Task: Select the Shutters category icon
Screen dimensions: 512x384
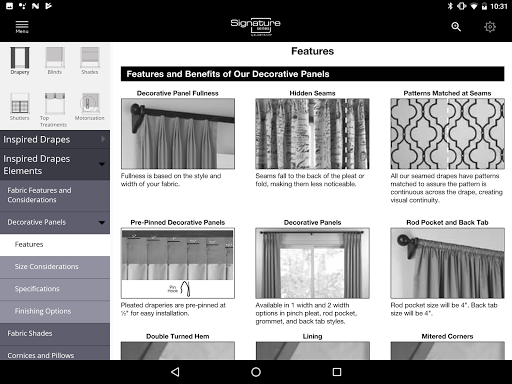Action: (20, 107)
